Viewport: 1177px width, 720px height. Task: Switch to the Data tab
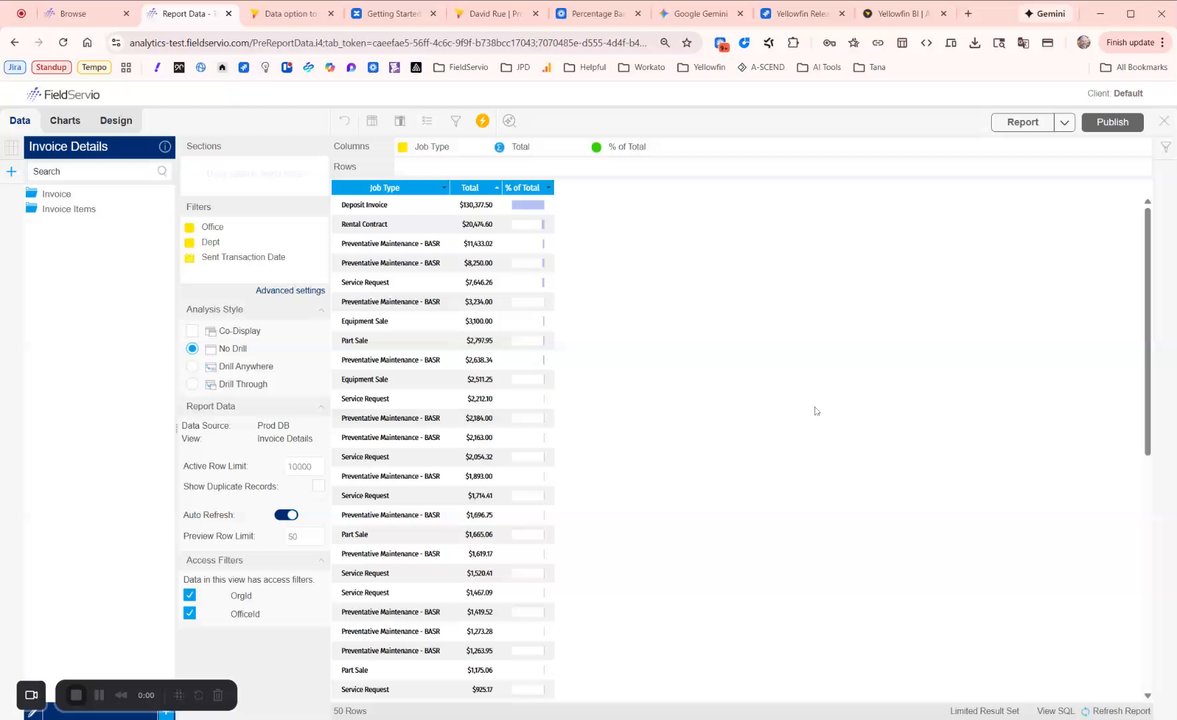(x=20, y=120)
